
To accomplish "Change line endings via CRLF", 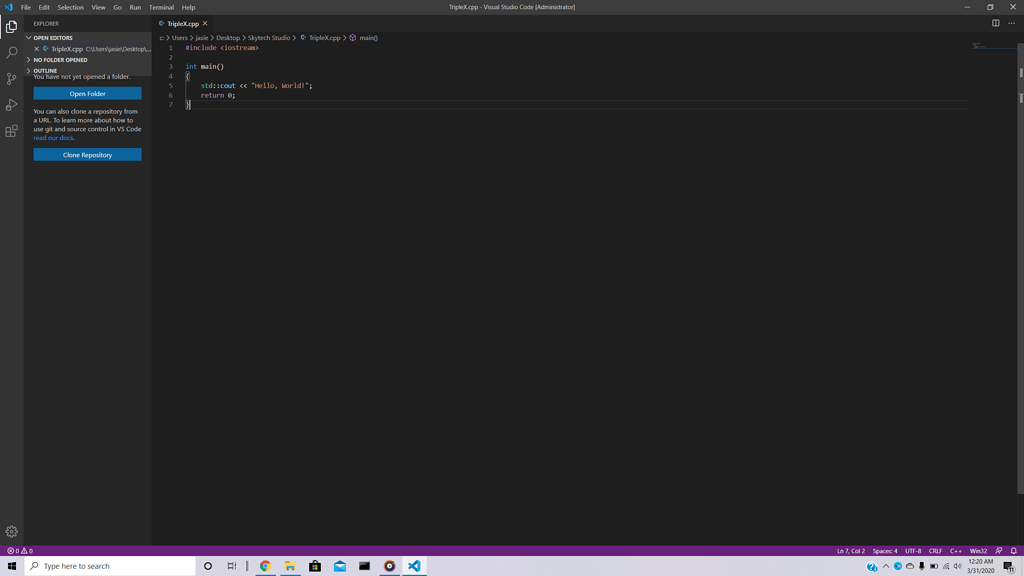I will tap(935, 551).
